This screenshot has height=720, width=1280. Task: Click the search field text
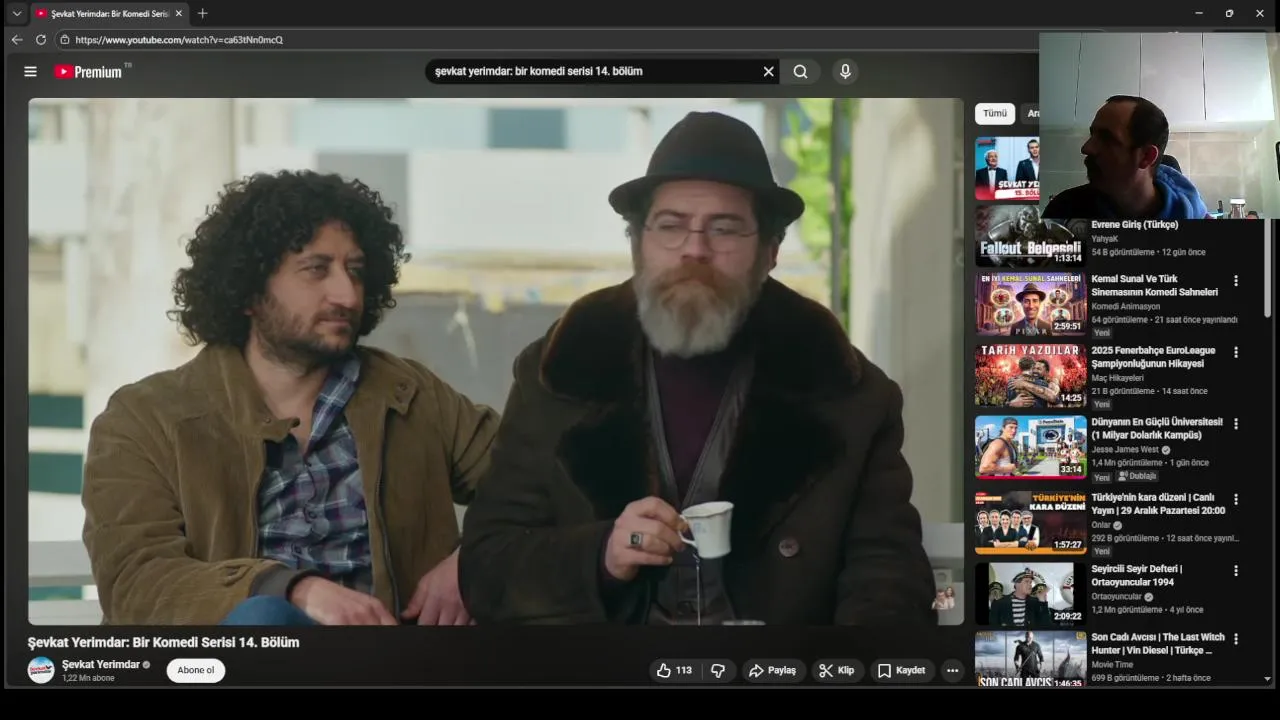tap(538, 71)
